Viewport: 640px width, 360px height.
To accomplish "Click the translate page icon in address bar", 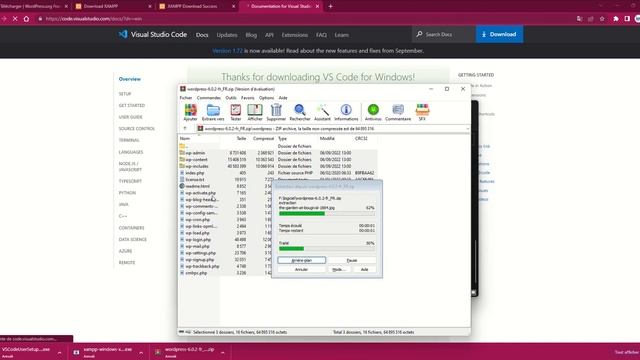I will pyautogui.click(x=579, y=19).
